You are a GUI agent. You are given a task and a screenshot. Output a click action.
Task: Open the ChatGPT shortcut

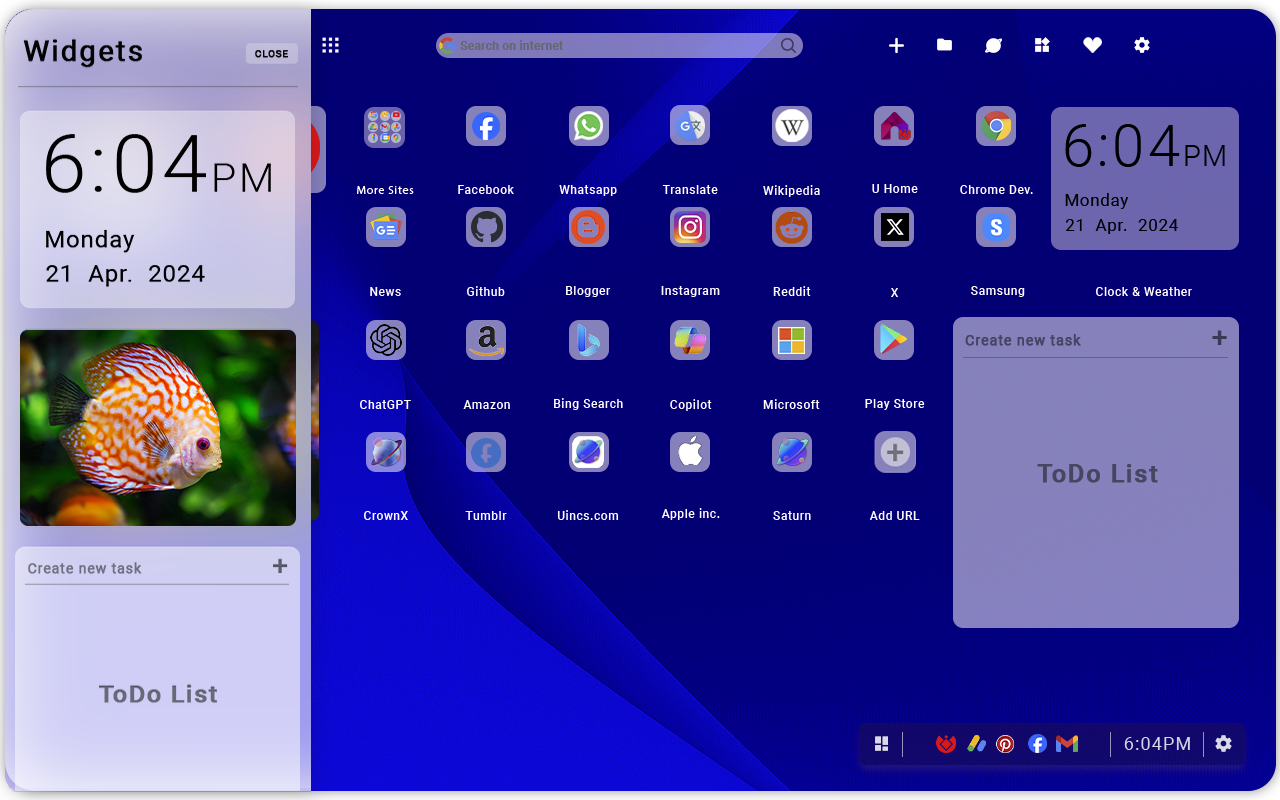pyautogui.click(x=385, y=340)
